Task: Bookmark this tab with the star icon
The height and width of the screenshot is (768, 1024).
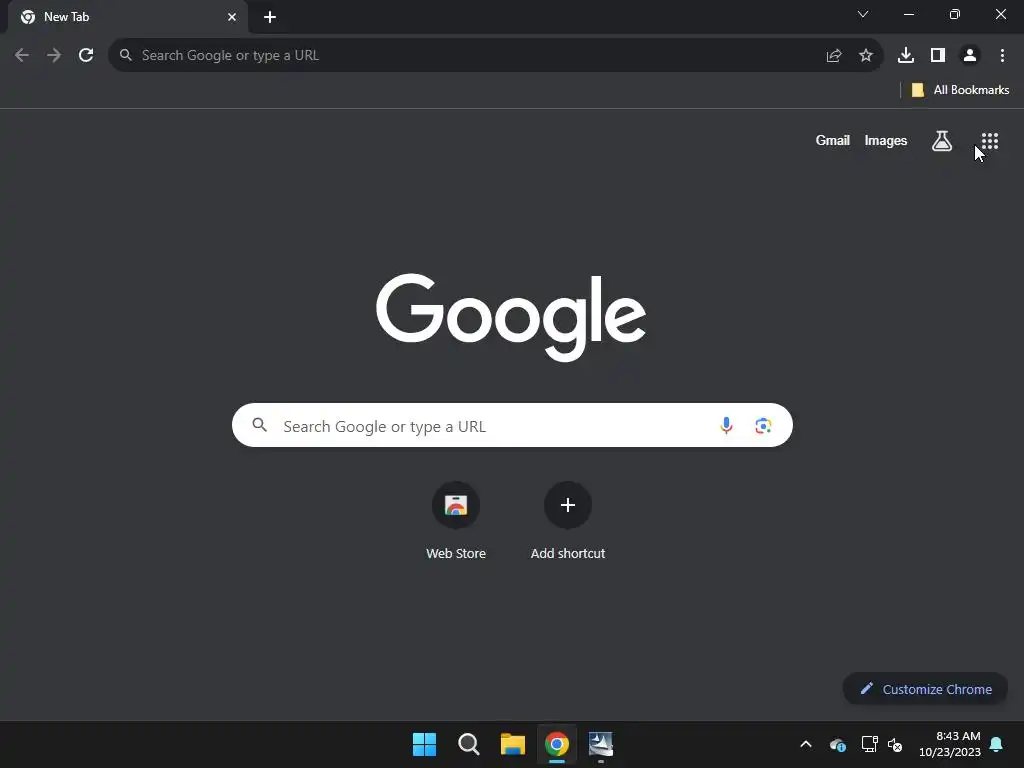Action: 866,56
